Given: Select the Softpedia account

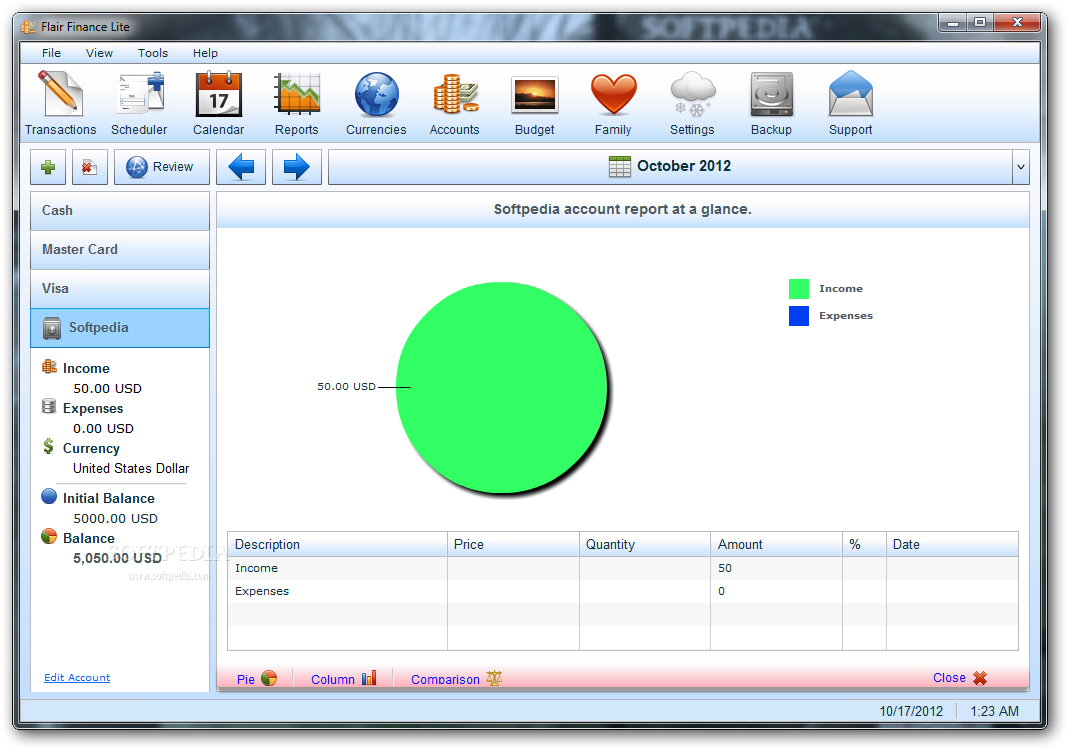Looking at the screenshot, I should click(120, 328).
